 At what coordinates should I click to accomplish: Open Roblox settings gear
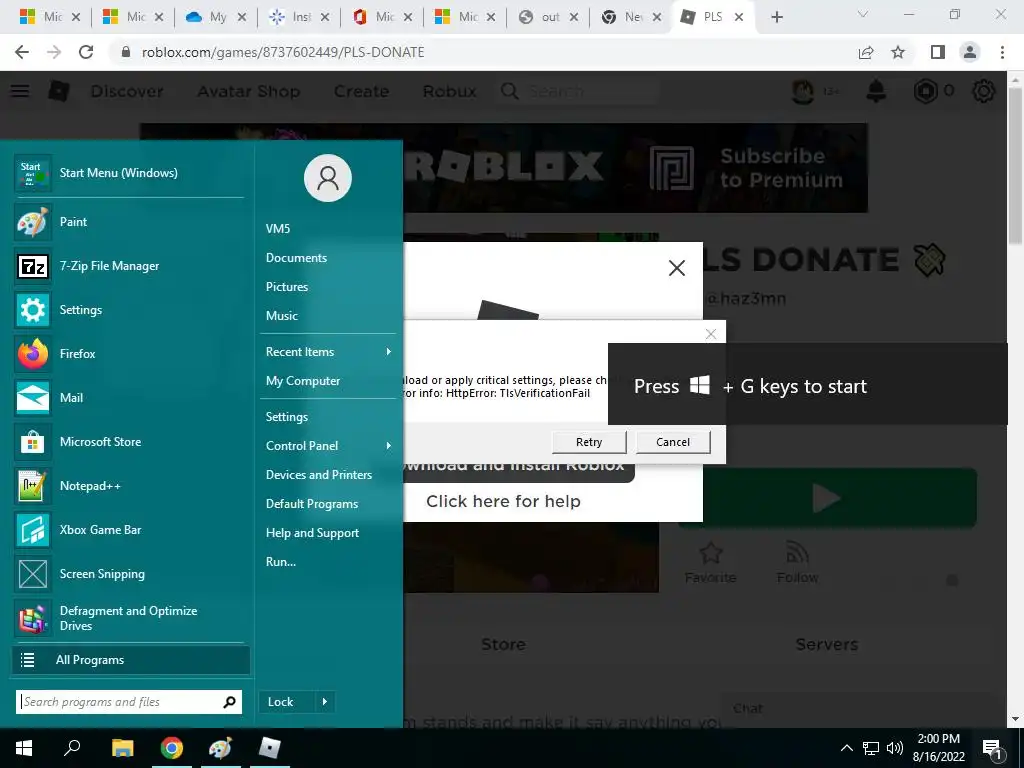click(984, 91)
